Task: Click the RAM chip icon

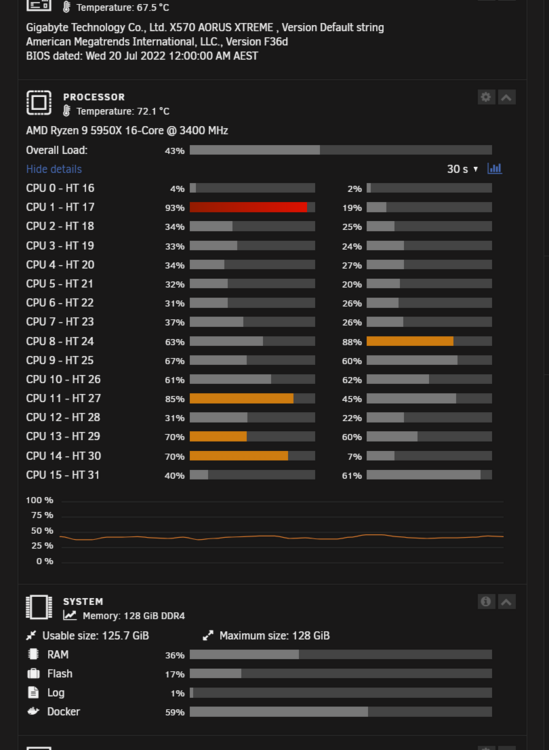Action: 33,654
